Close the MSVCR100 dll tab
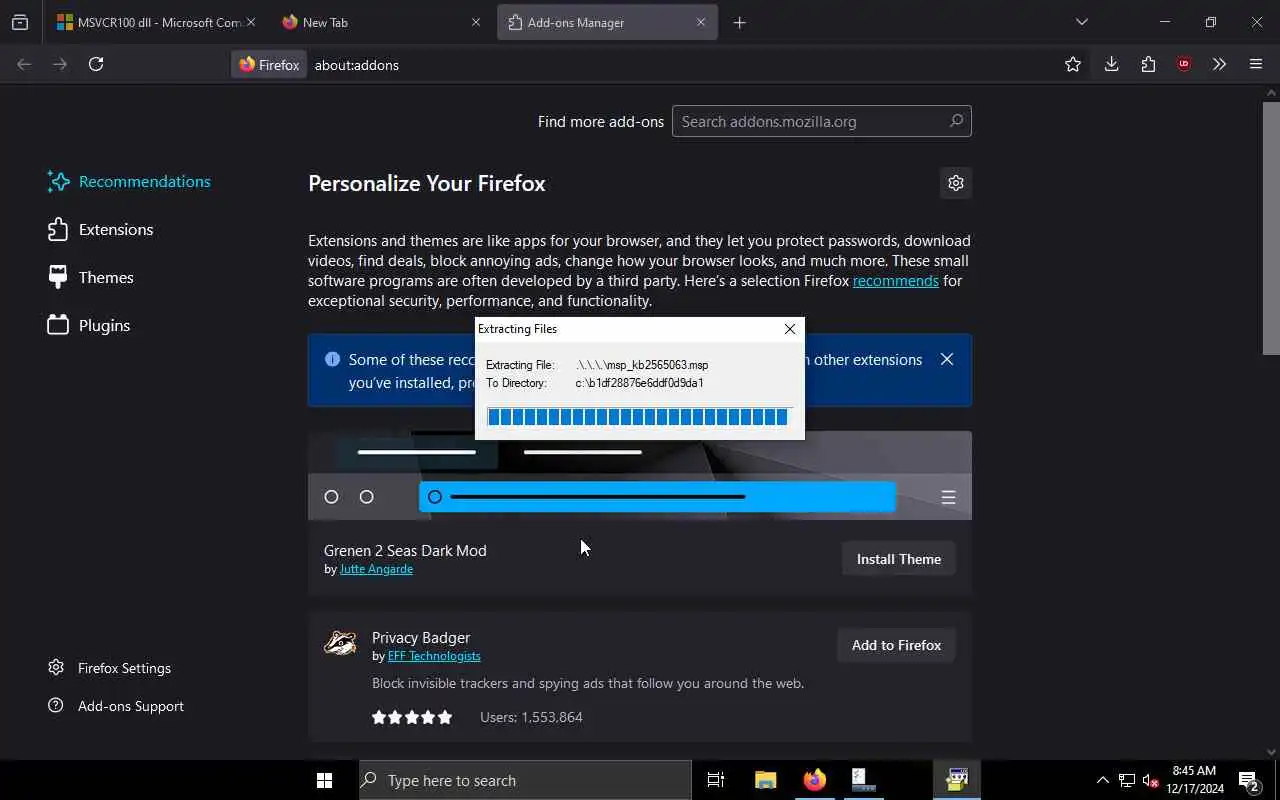This screenshot has width=1280, height=800. pos(250,22)
